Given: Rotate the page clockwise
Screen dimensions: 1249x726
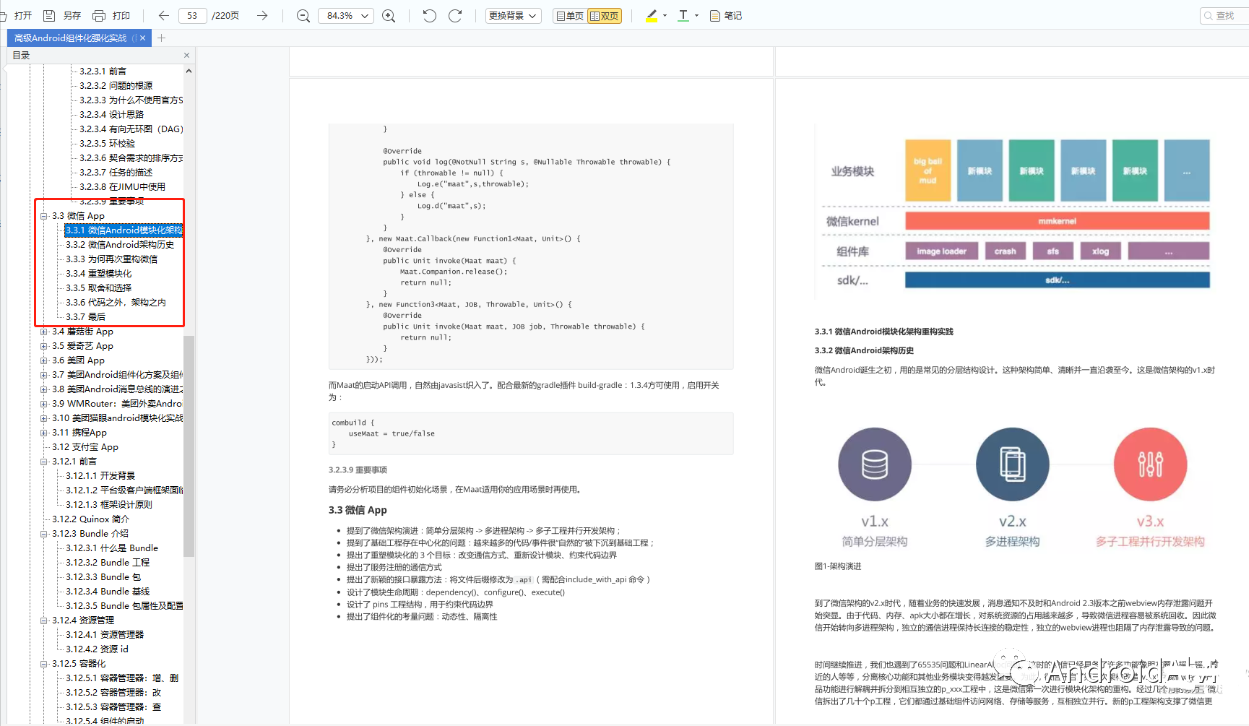Looking at the screenshot, I should click(455, 16).
